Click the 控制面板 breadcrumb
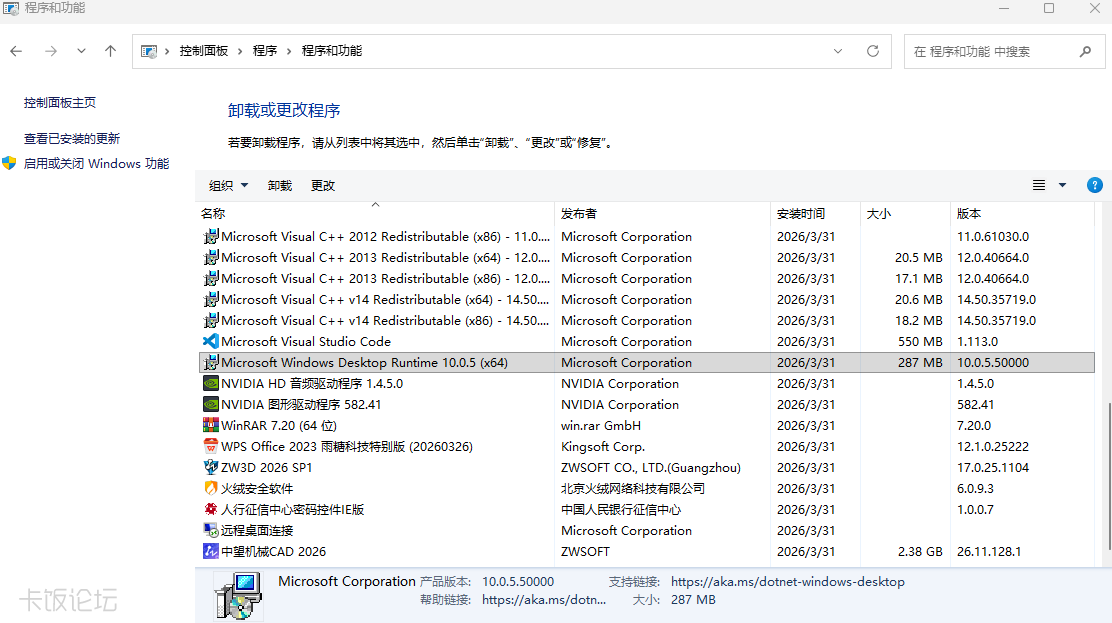This screenshot has height=623, width=1112. pyautogui.click(x=204, y=51)
